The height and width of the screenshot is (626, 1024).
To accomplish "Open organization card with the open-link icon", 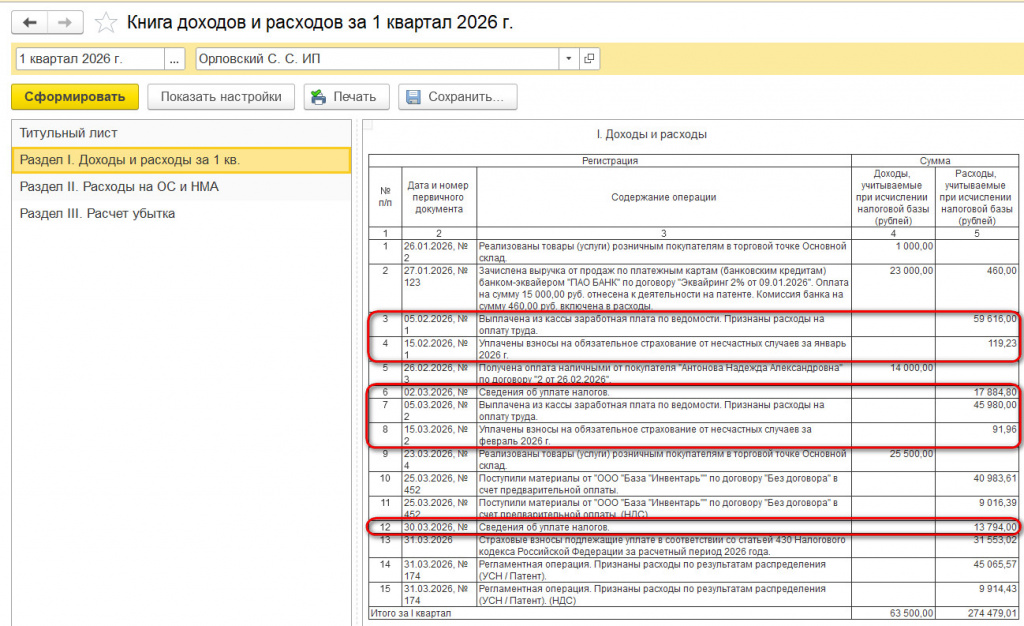I will [589, 59].
